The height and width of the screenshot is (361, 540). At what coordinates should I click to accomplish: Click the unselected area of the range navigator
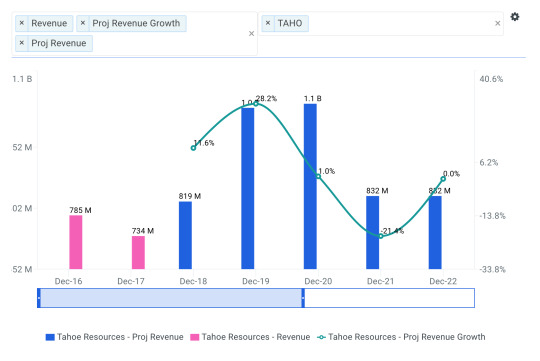pos(390,298)
